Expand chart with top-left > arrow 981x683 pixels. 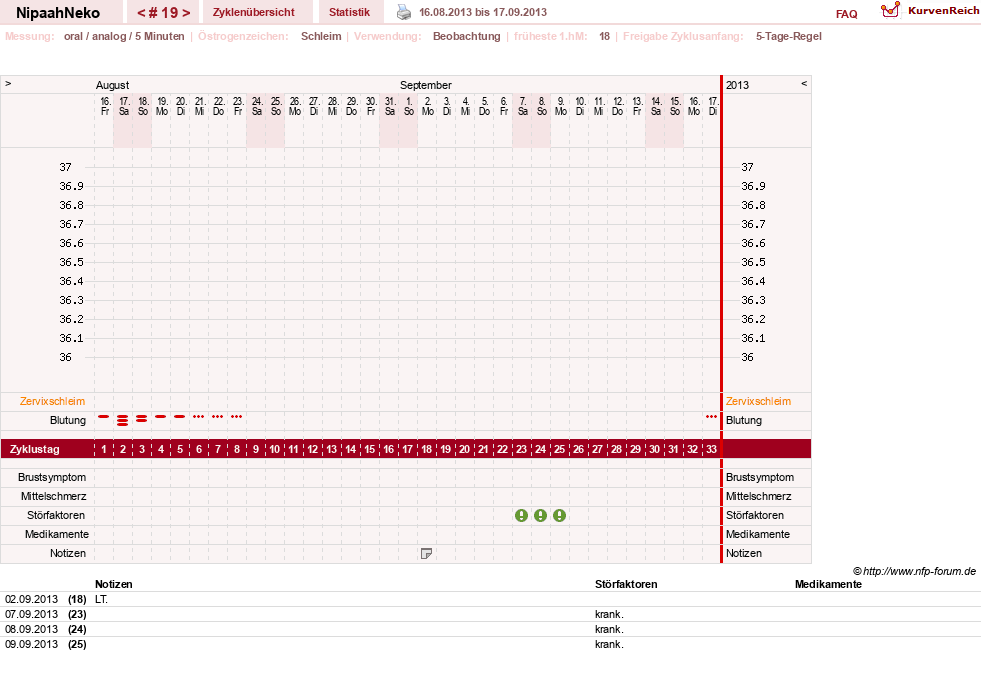tap(8, 83)
